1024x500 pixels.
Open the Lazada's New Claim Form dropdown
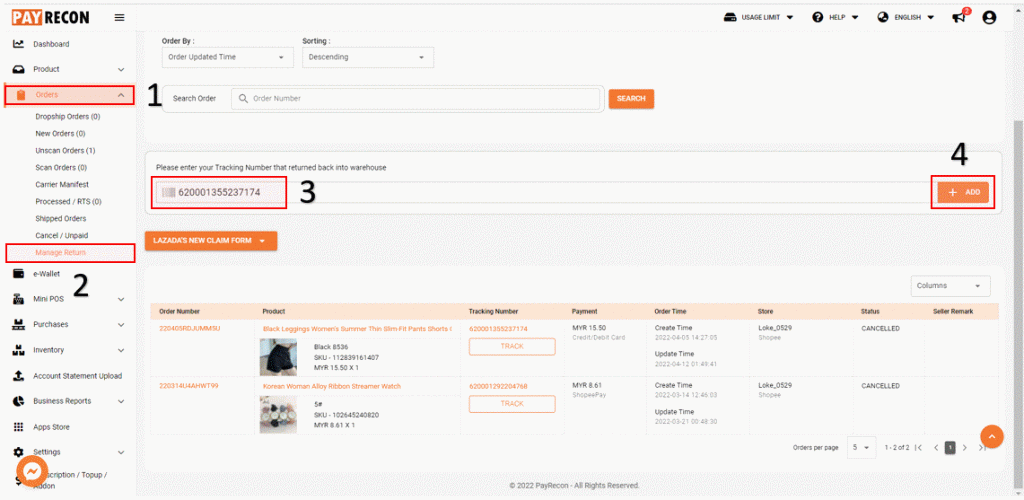coord(211,241)
